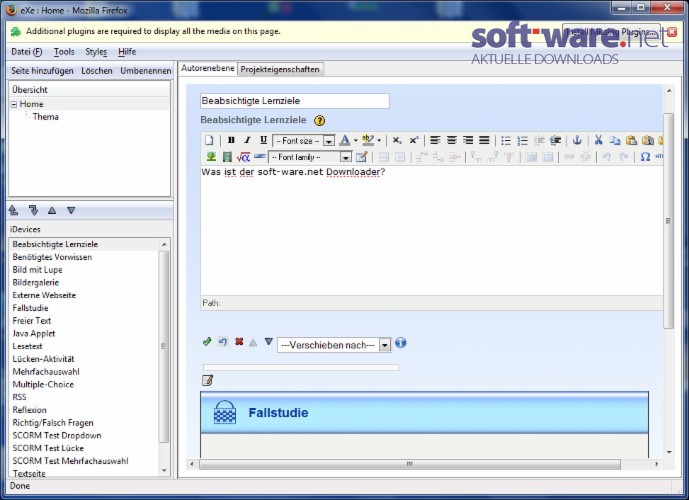Open the Font family dropdown
The height and width of the screenshot is (500, 689).
[310, 157]
